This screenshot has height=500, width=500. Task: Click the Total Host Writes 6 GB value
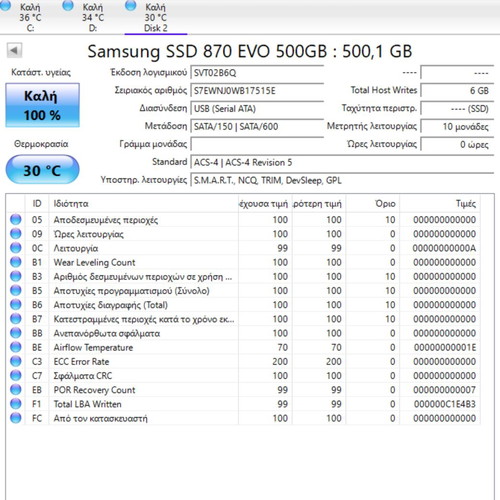click(457, 91)
